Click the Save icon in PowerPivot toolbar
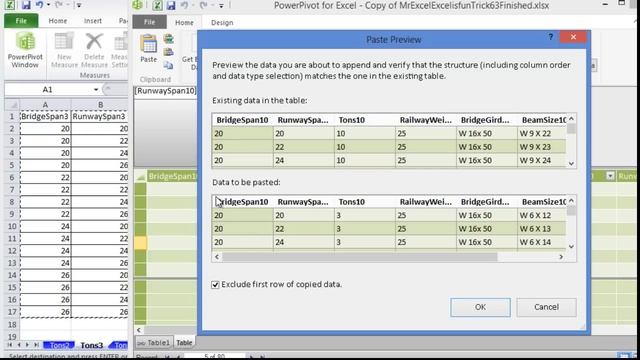Viewport: 640px width, 360px height. tap(171, 5)
